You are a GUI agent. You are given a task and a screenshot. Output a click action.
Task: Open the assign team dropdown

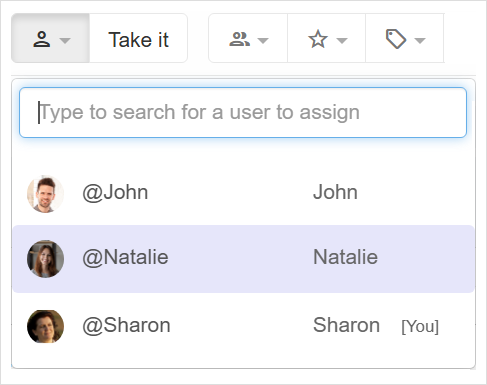point(248,38)
